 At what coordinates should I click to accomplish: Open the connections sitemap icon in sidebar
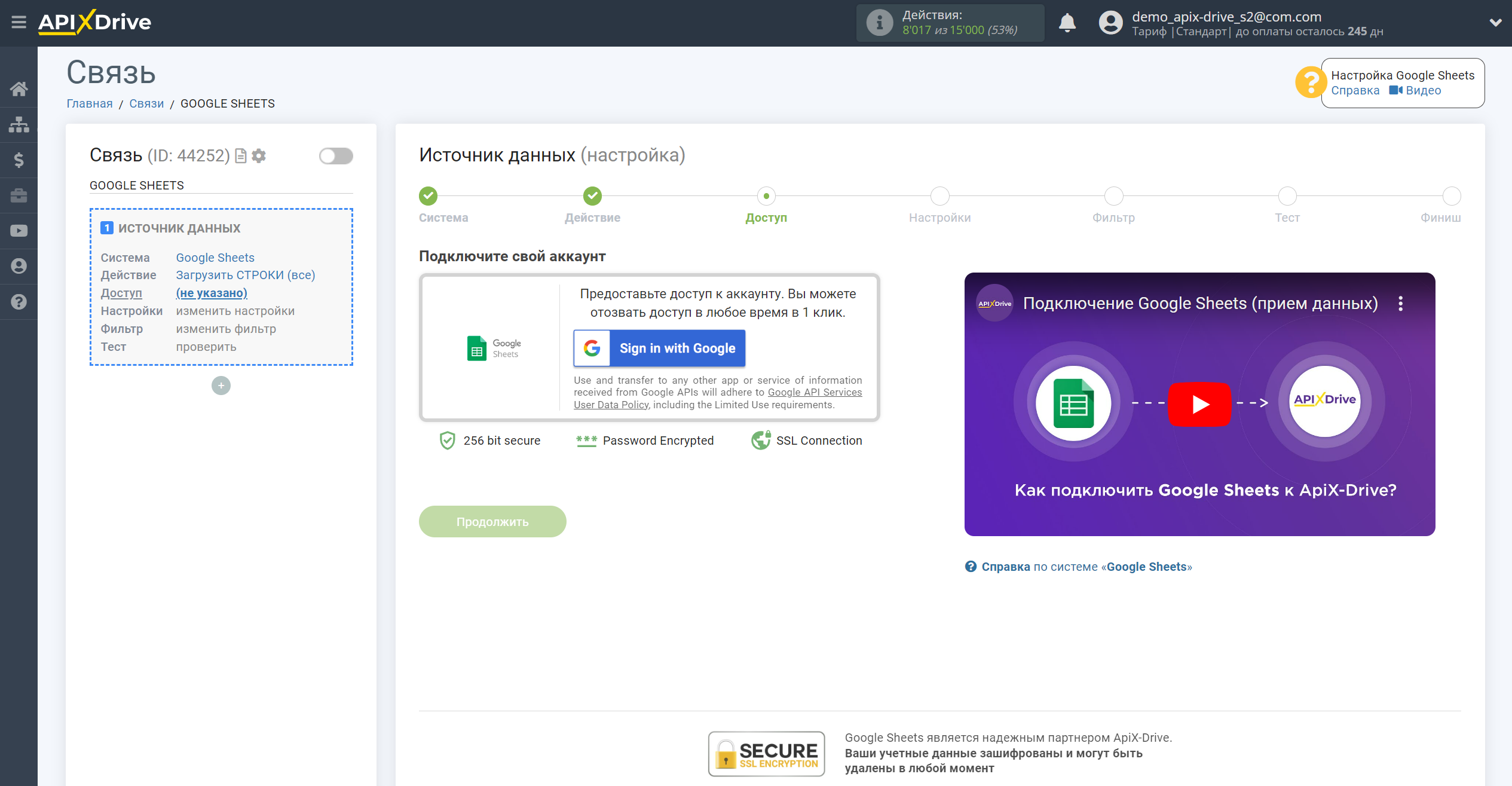click(19, 124)
